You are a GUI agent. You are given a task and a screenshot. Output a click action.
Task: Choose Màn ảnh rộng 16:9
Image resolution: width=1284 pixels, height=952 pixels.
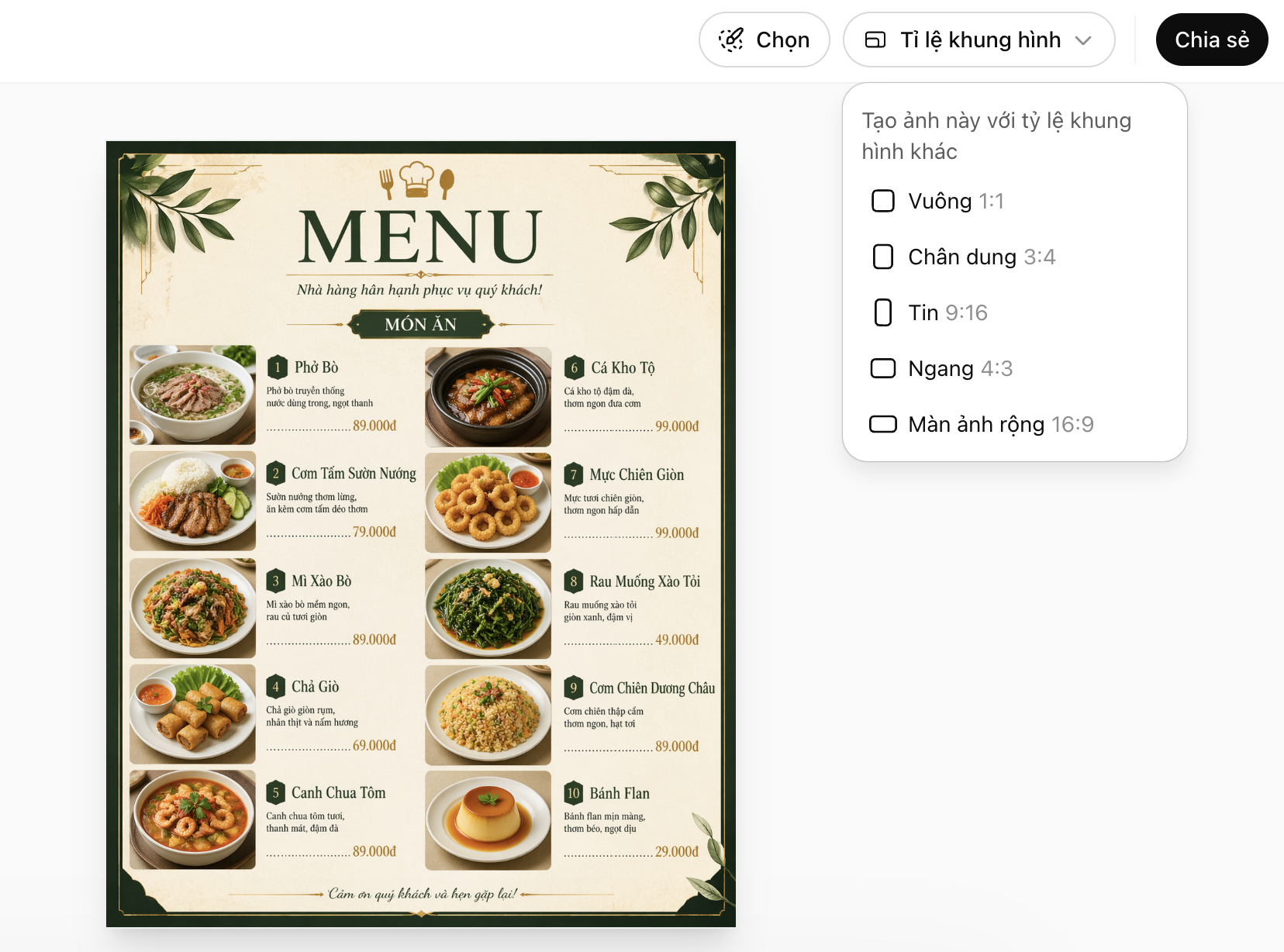[x=1000, y=424]
